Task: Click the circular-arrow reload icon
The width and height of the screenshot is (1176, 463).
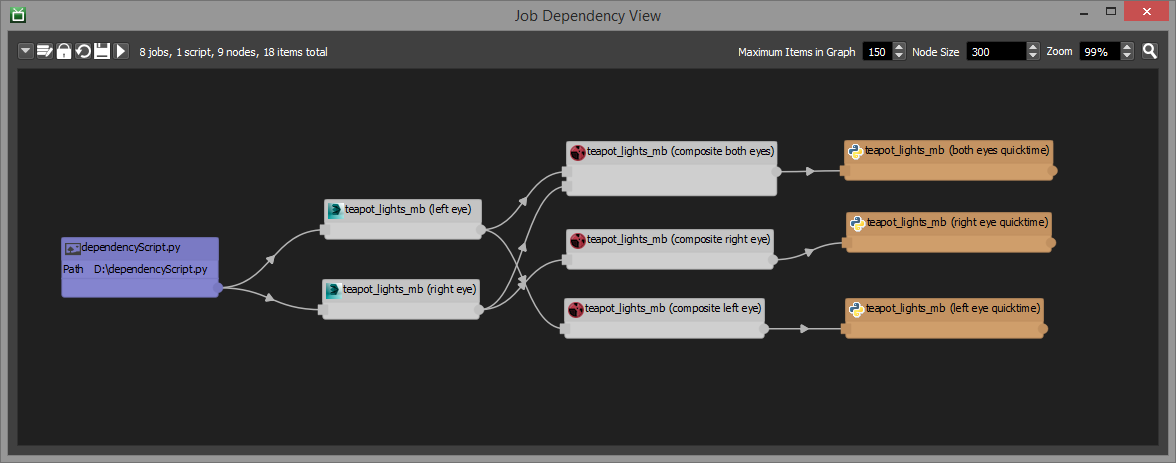Action: [x=83, y=51]
